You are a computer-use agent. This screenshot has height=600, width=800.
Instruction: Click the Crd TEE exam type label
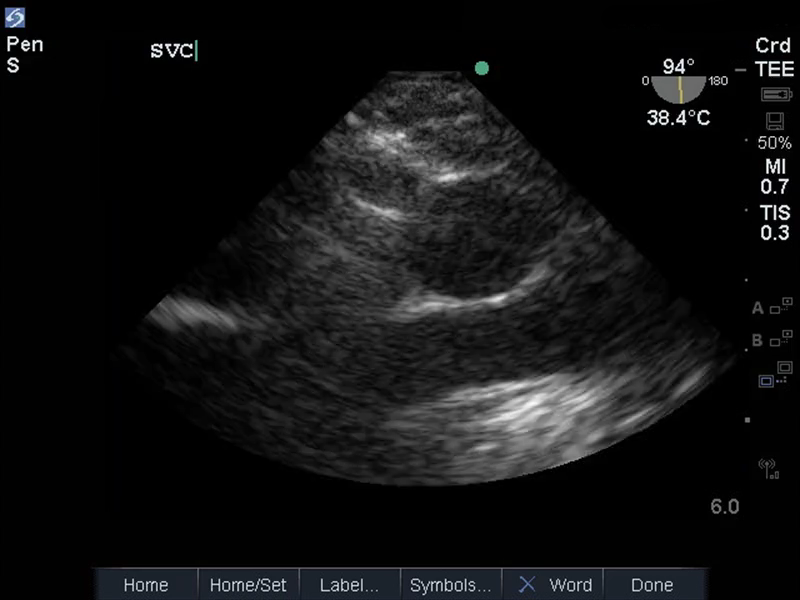tap(774, 56)
